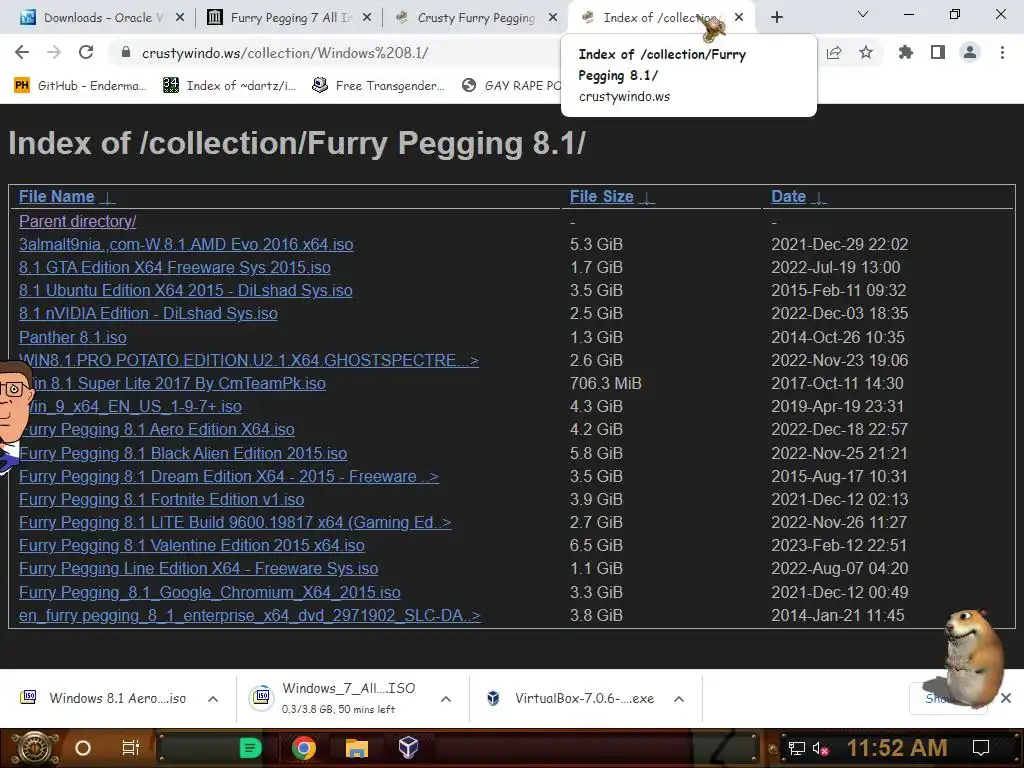Open the Free Transgender bookmark
Viewport: 1024px width, 768px height.
(x=379, y=86)
